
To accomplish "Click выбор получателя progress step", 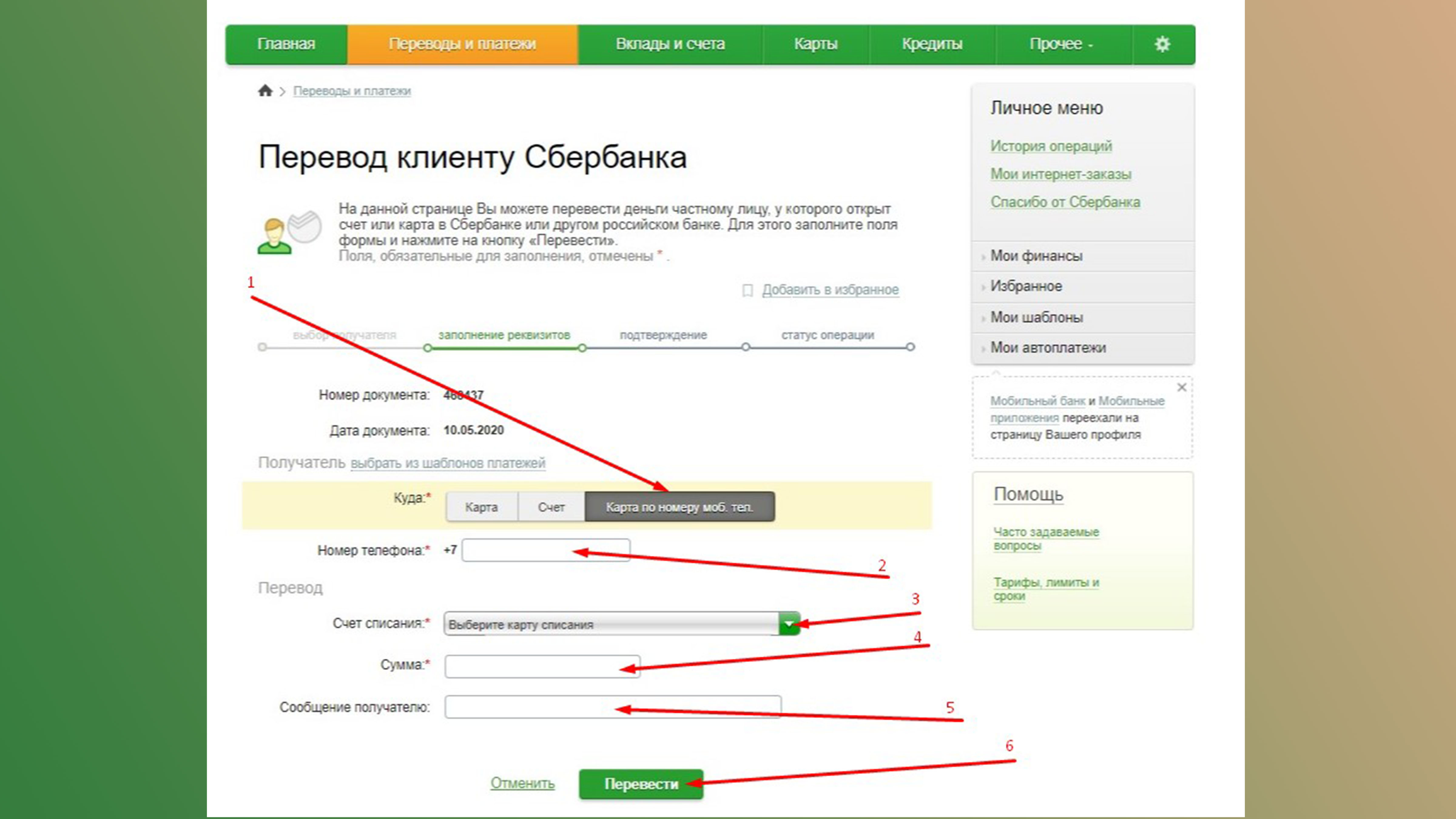I will point(344,335).
